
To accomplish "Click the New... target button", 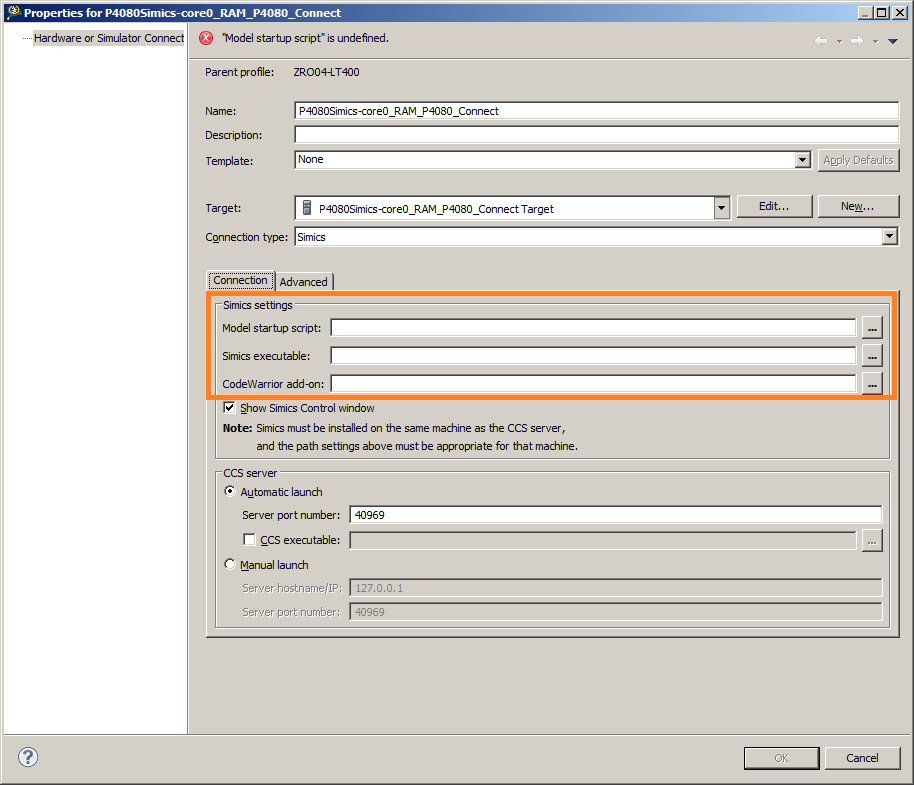I will 858,206.
